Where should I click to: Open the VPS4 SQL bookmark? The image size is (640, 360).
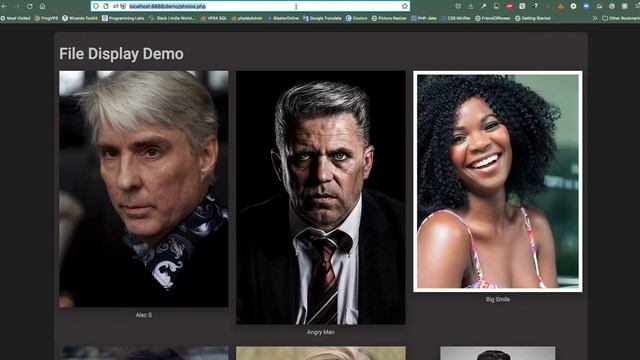click(214, 18)
